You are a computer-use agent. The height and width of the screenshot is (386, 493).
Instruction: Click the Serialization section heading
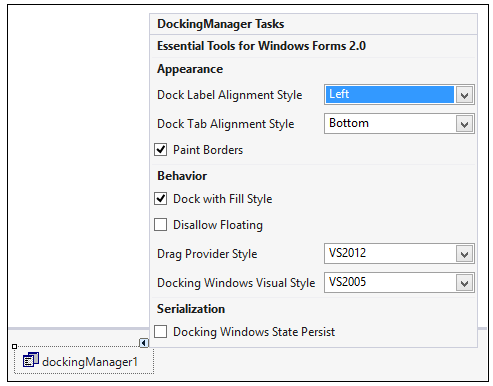(191, 309)
